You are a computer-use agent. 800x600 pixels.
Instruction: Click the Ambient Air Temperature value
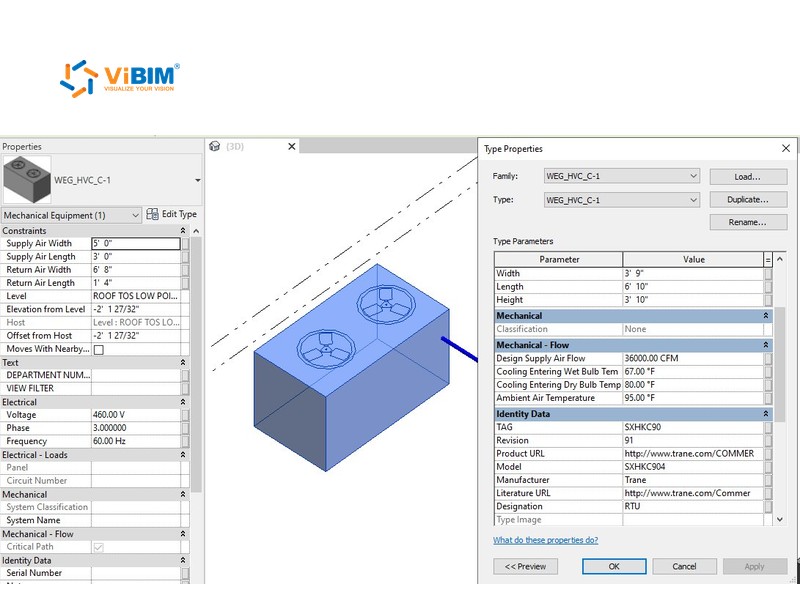[x=693, y=398]
